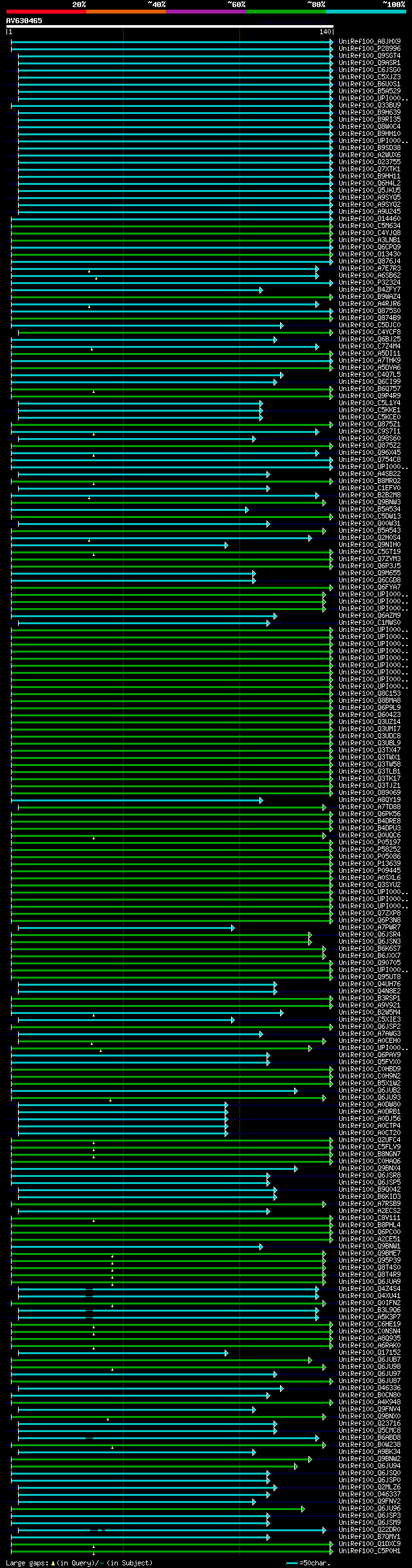Select hit label UniRef100_C5M634
Viewport: 412px width, 1568px height.
point(370,225)
